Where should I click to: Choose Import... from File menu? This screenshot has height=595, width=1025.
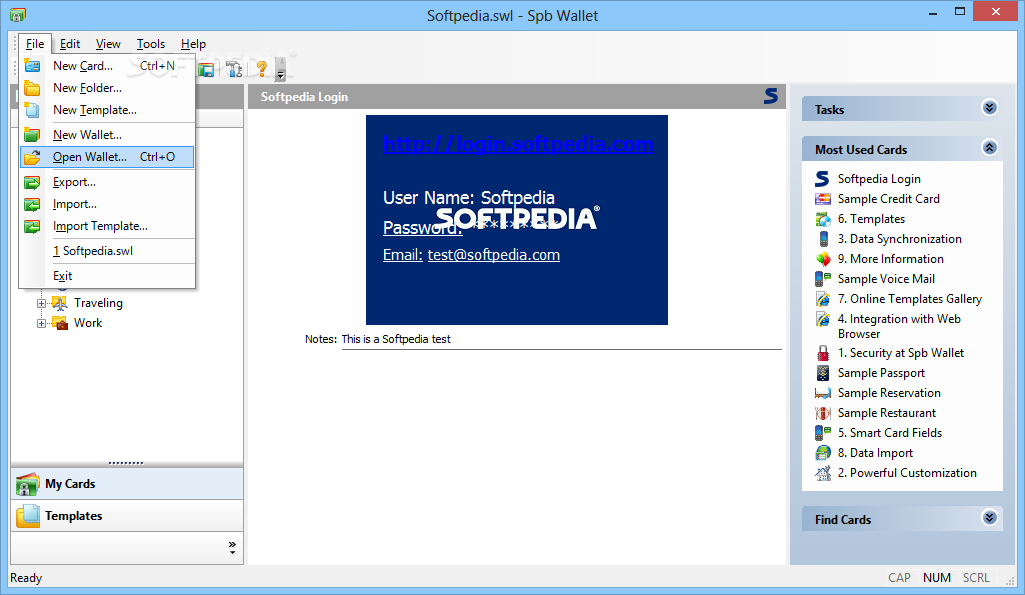tap(107, 205)
